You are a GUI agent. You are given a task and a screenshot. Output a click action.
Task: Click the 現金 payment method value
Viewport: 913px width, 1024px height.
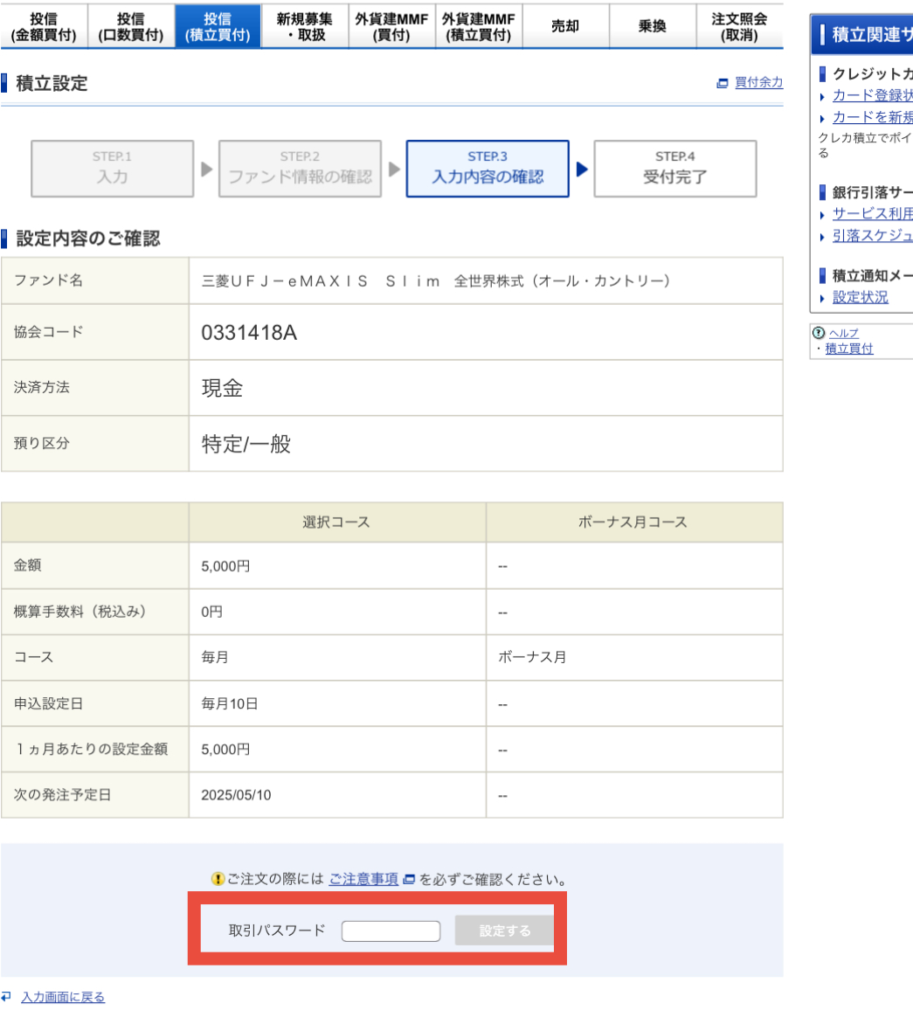point(222,388)
